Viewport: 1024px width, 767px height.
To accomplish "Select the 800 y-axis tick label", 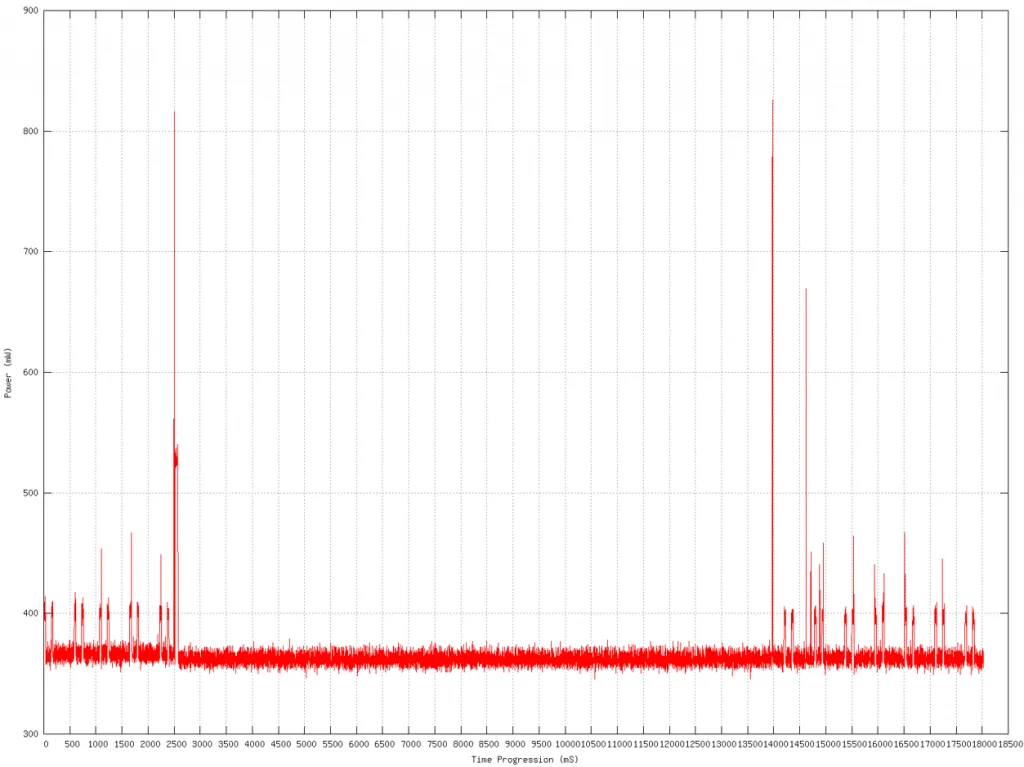I will tap(30, 132).
